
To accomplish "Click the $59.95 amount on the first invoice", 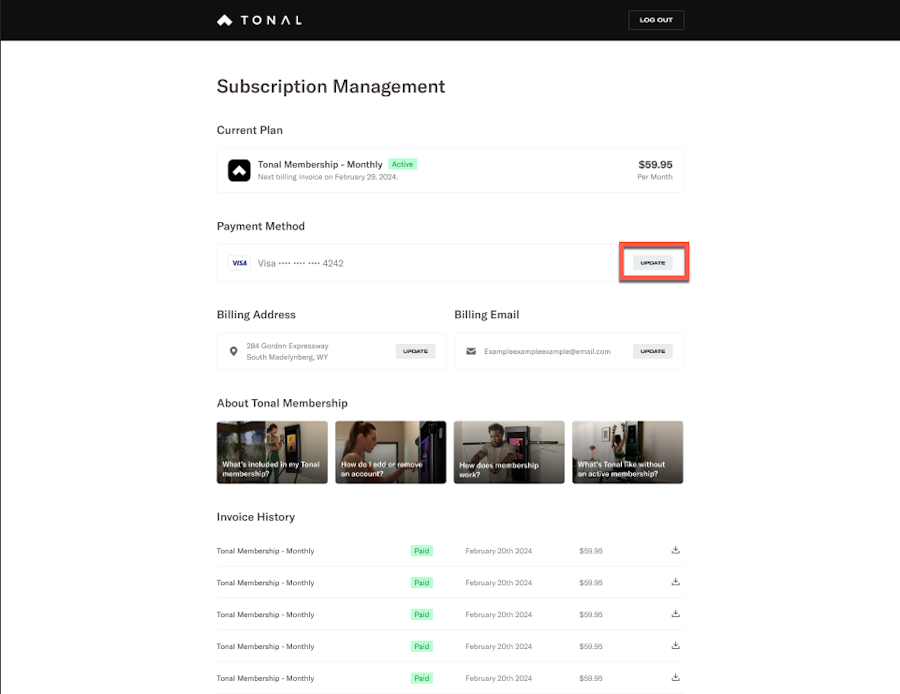I will coord(591,551).
